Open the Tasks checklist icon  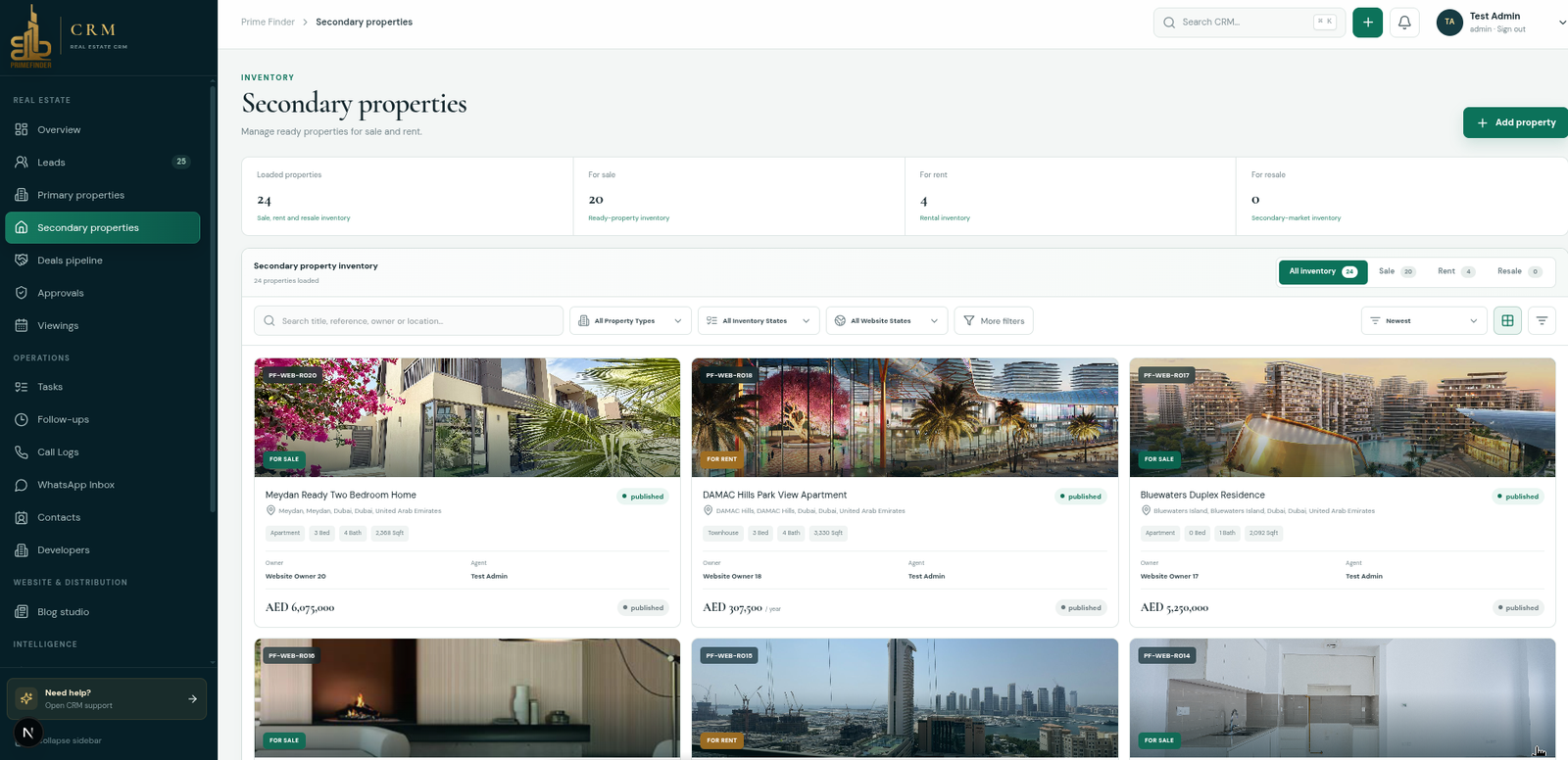coord(22,387)
